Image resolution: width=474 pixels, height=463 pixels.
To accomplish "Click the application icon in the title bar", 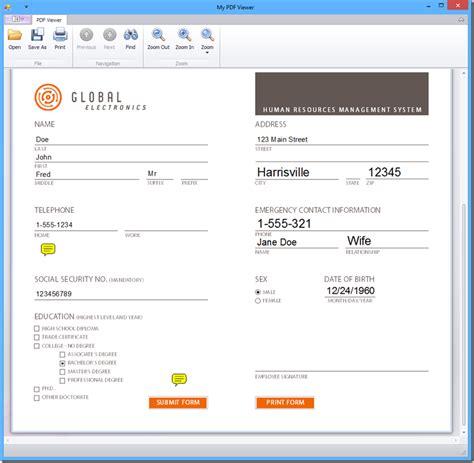I will pos(7,6).
